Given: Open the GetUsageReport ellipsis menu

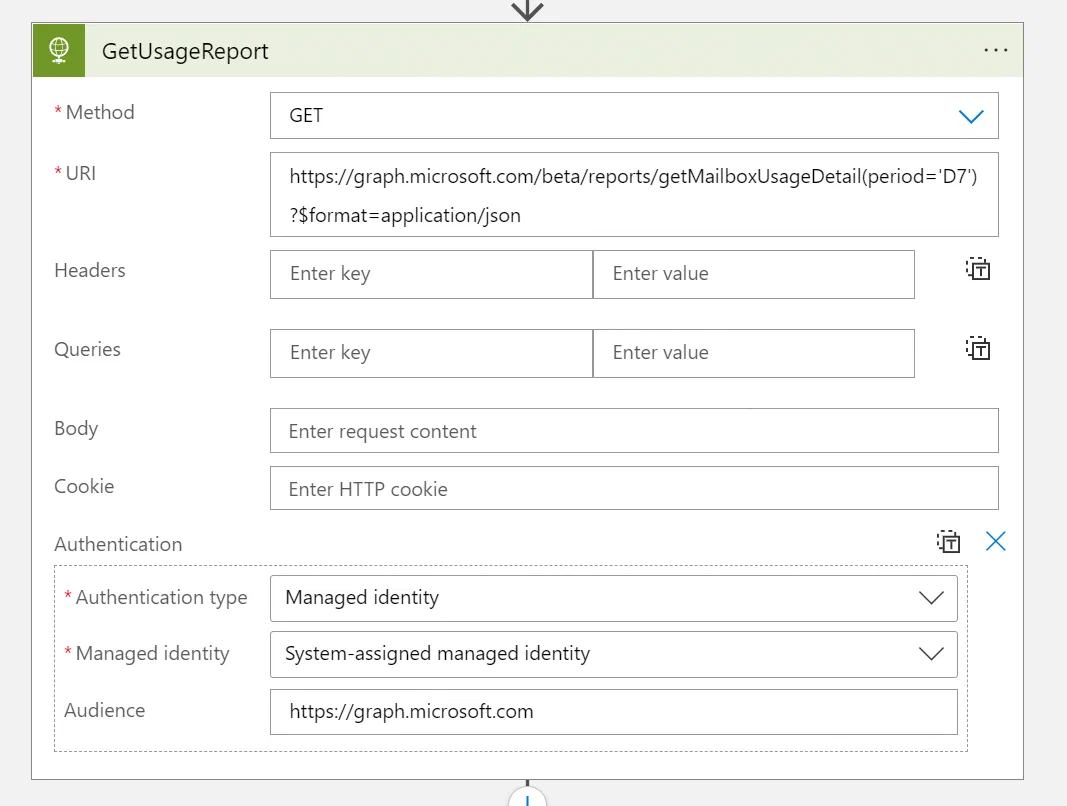Looking at the screenshot, I should coord(996,50).
